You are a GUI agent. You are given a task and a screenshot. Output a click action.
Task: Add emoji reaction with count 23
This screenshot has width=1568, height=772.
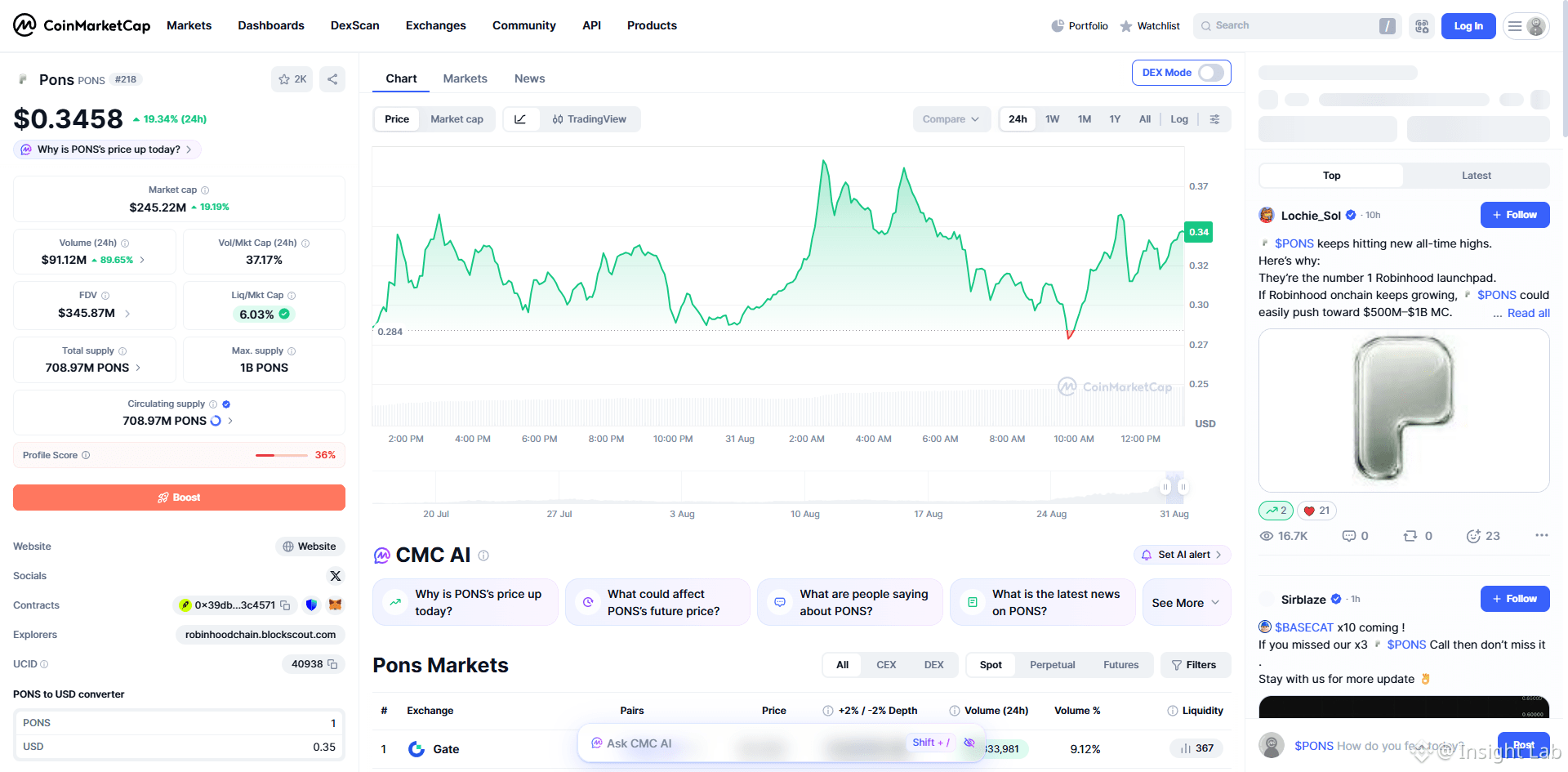(1483, 536)
